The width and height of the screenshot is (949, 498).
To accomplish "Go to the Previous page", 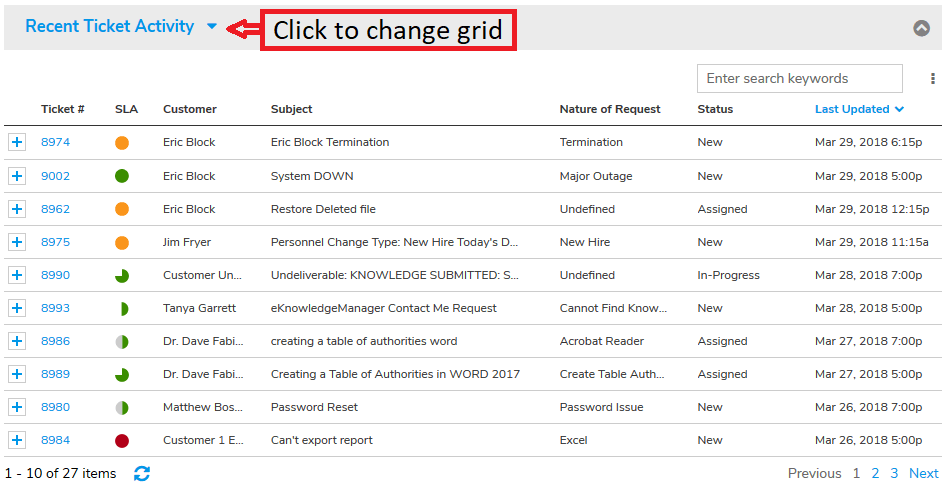I will [x=814, y=474].
